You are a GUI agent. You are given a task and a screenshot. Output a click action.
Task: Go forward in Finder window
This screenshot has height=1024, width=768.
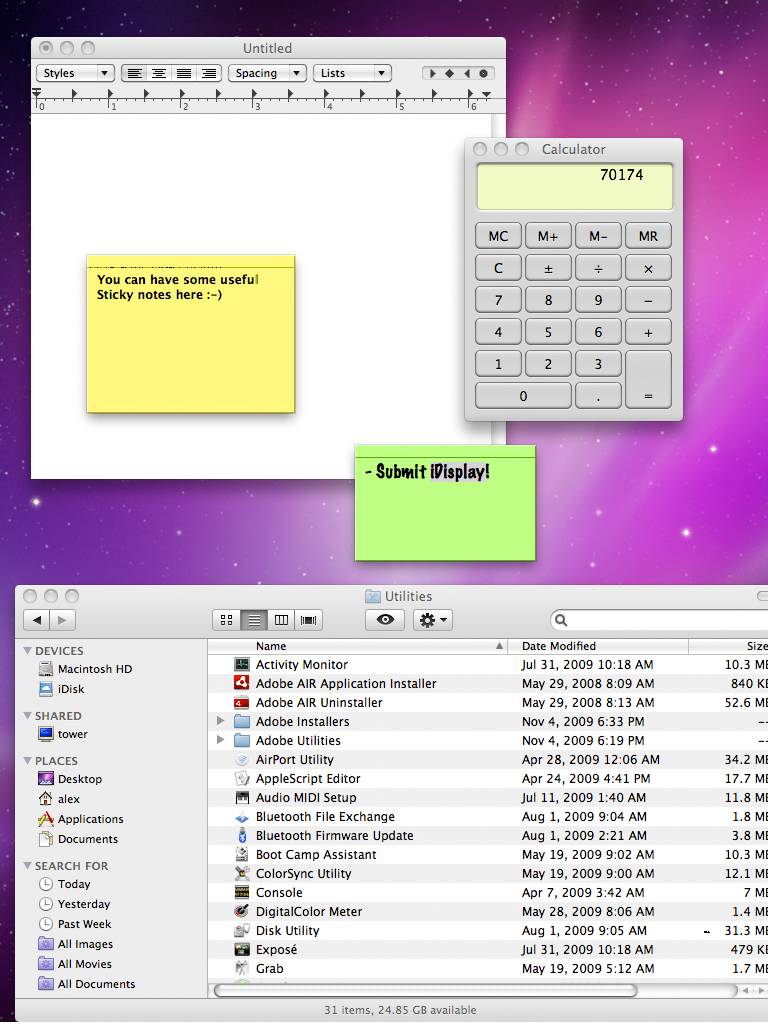(63, 620)
